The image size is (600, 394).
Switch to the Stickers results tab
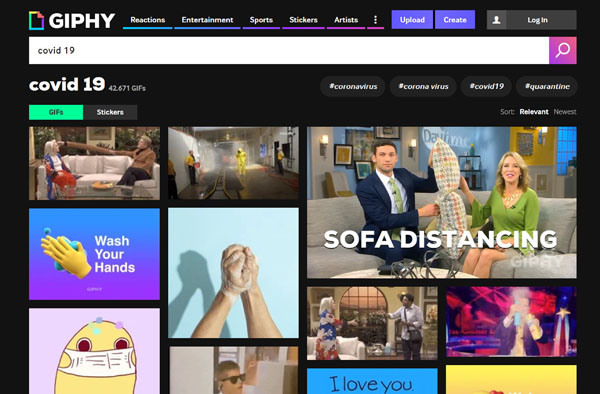coord(110,112)
